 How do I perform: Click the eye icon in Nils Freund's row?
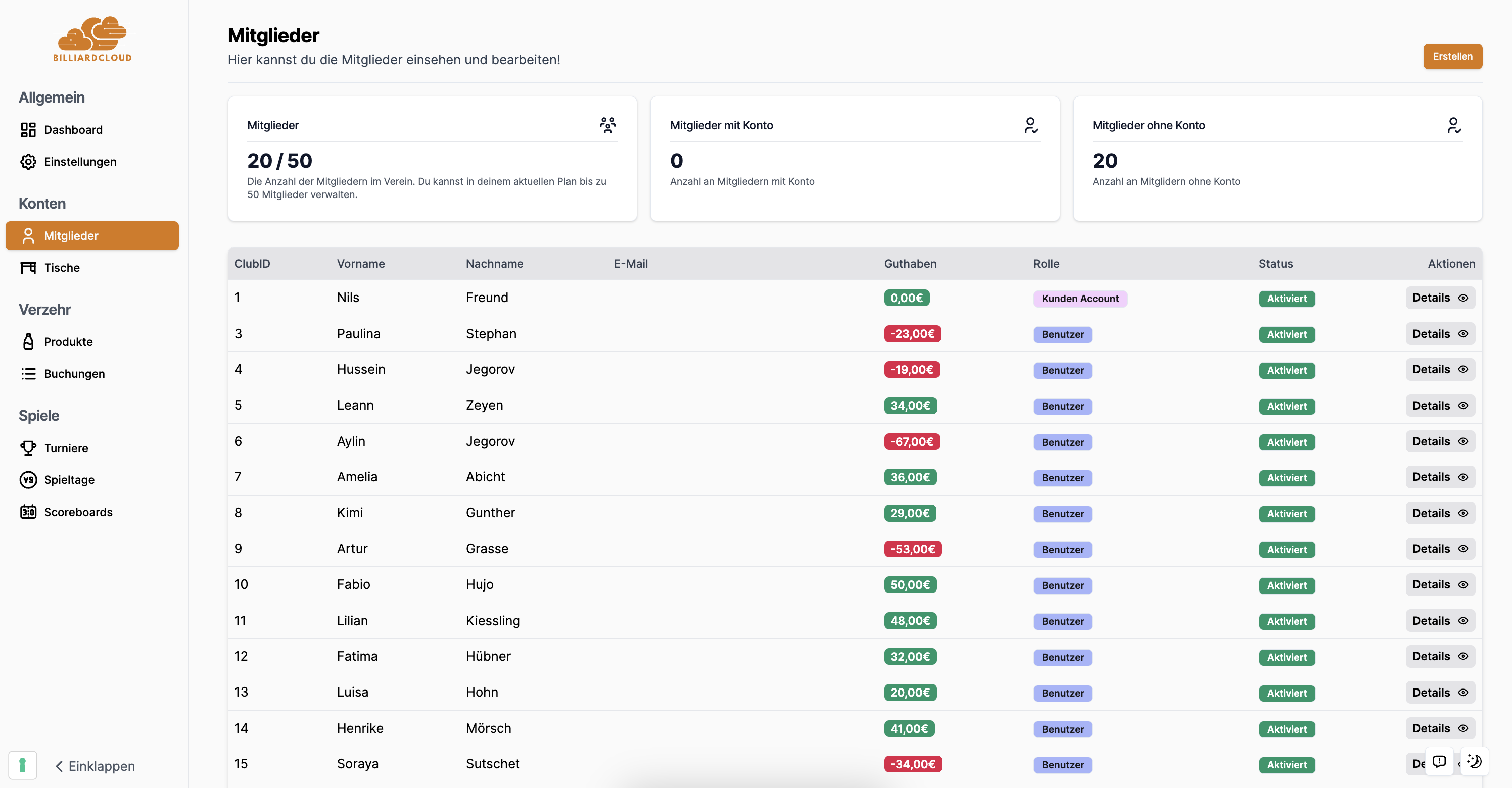pos(1463,298)
